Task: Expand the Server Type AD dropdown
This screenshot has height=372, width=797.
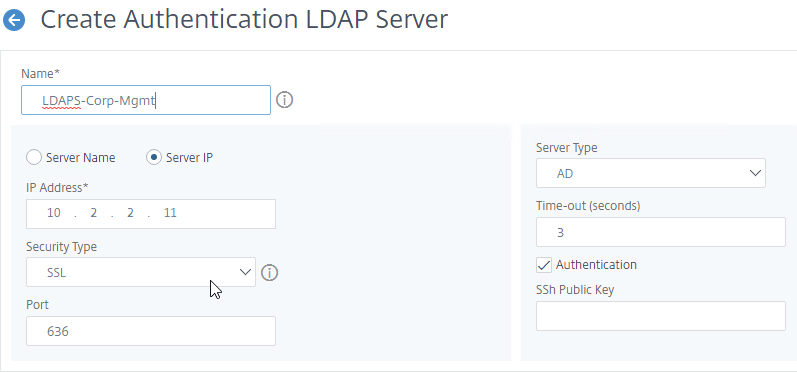Action: [651, 173]
